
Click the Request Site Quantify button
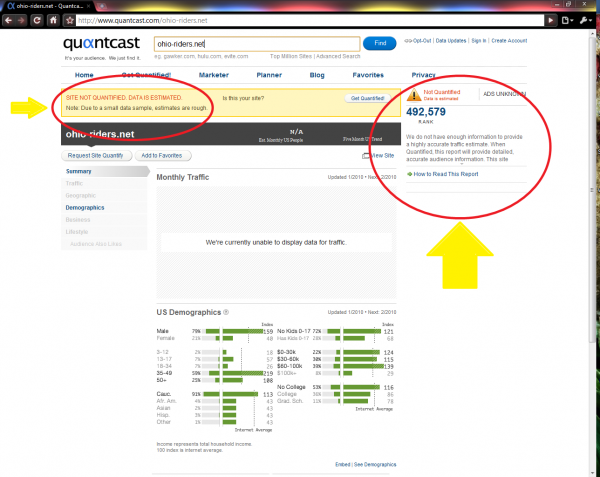click(96, 156)
